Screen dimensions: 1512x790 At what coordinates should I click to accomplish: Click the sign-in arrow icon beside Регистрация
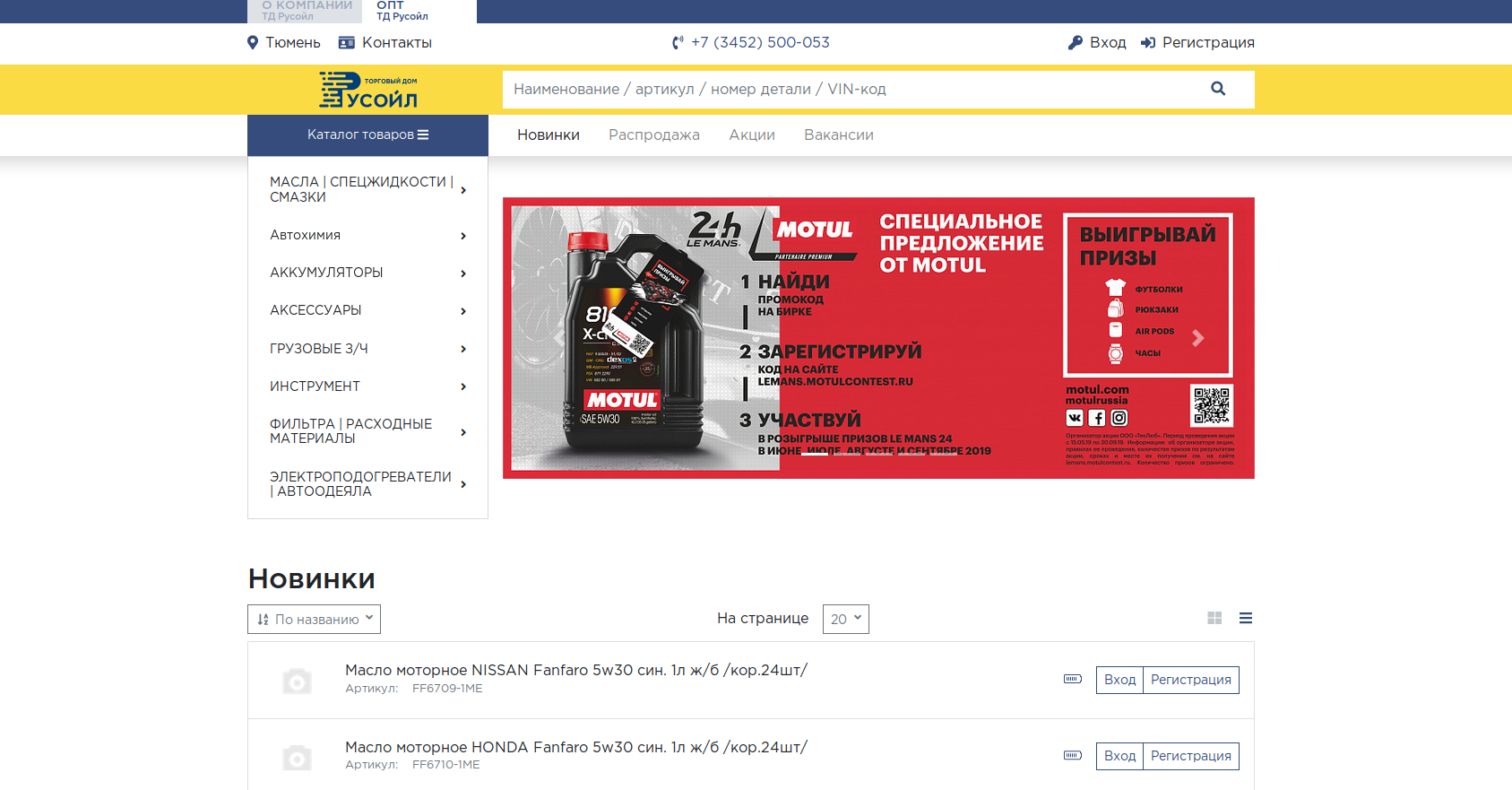click(x=1148, y=42)
